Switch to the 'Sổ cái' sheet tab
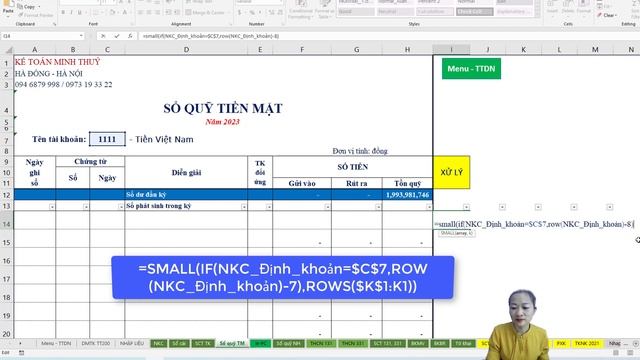Screen dimensions: 640x360 (179, 344)
